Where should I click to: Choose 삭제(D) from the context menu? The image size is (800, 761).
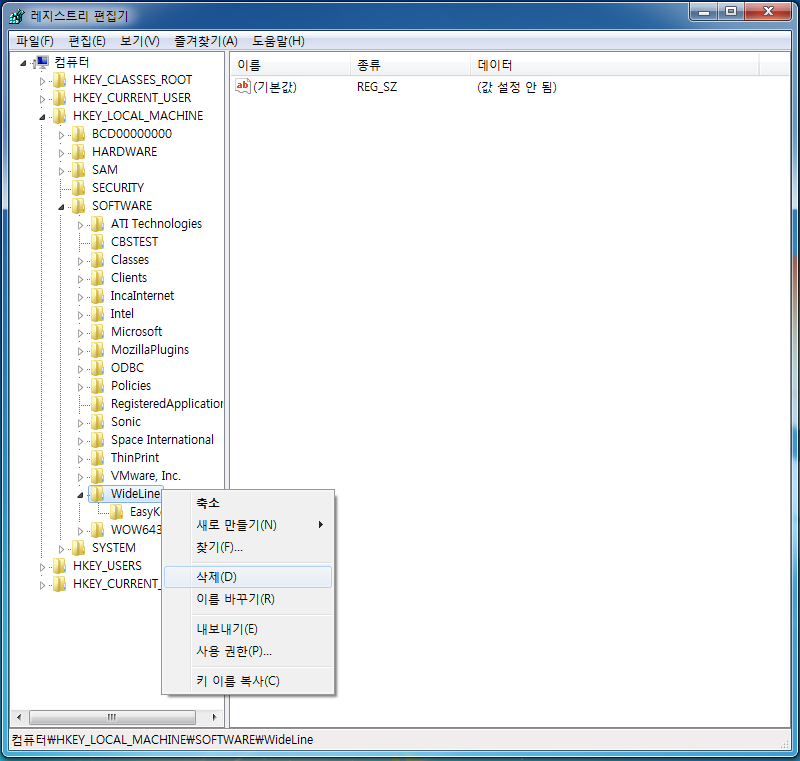point(217,577)
